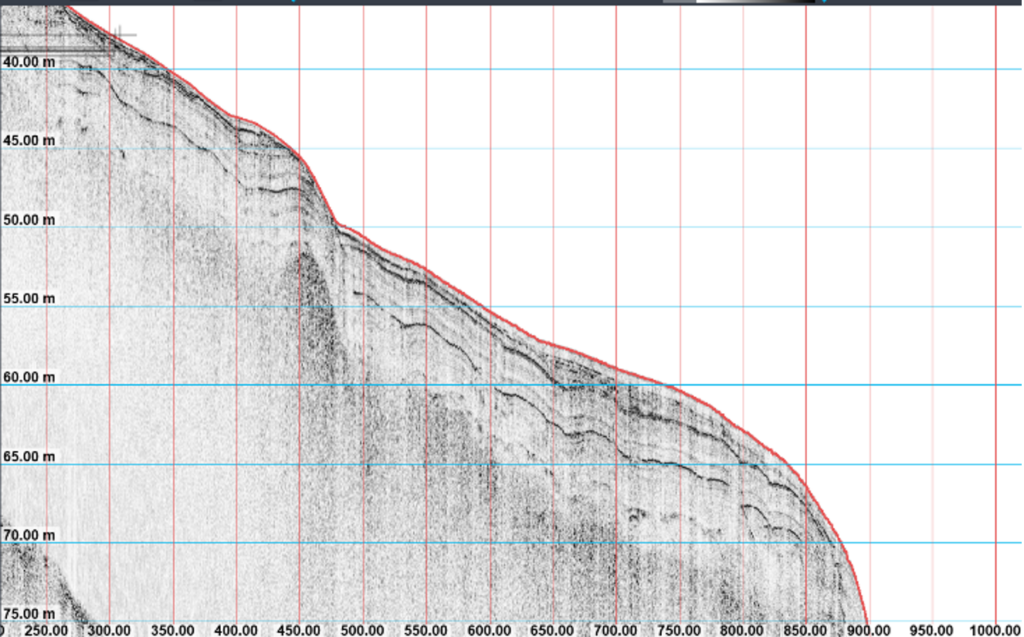Click the grayscale gradient bar at top
The height and width of the screenshot is (637, 1024).
pyautogui.click(x=739, y=1)
